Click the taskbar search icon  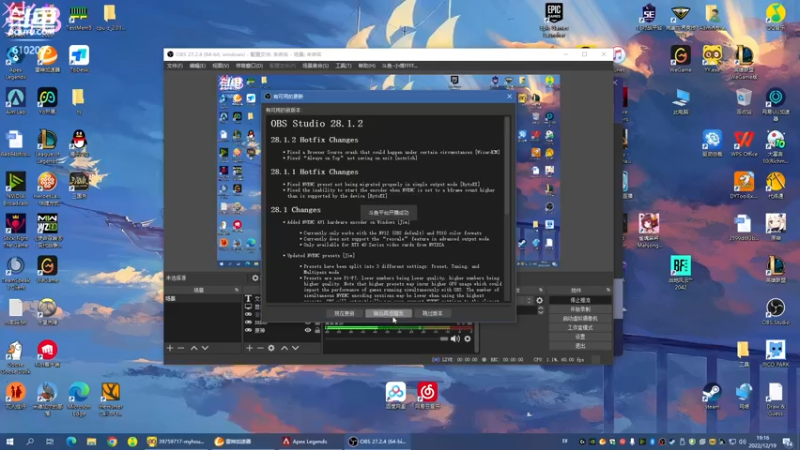coord(30,441)
